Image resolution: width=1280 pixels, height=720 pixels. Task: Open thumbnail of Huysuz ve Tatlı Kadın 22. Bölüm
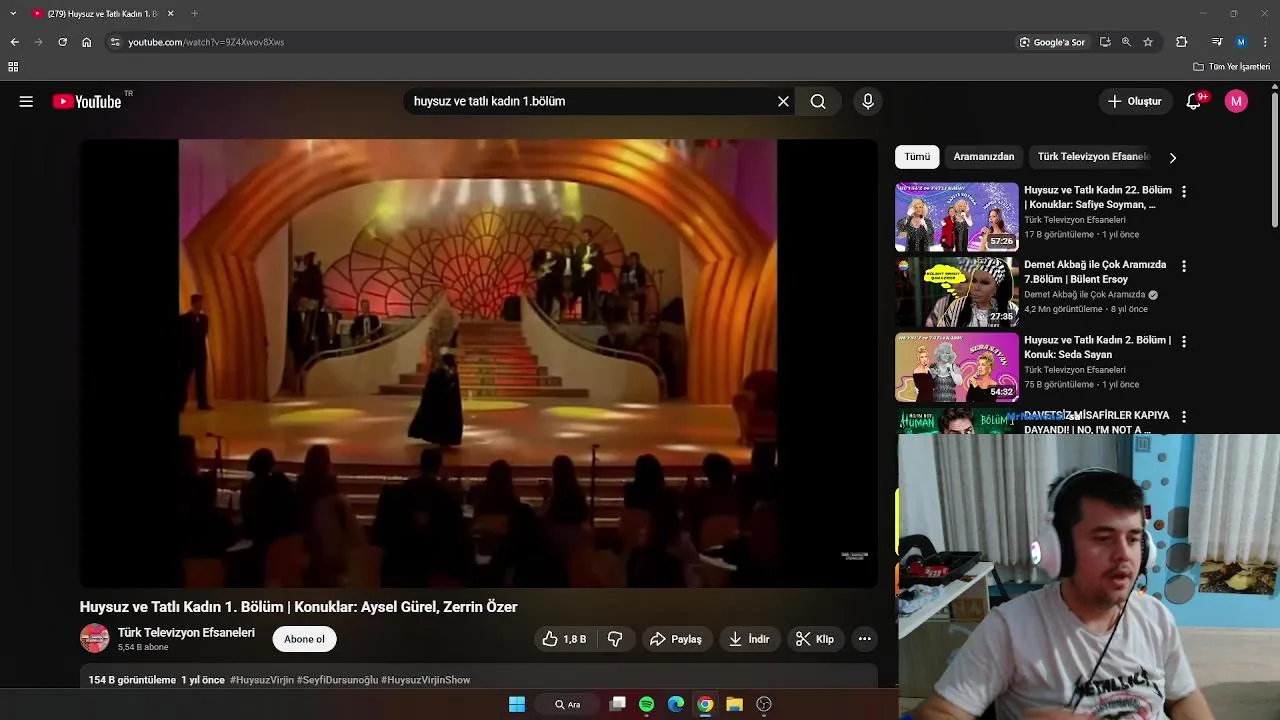tap(957, 217)
